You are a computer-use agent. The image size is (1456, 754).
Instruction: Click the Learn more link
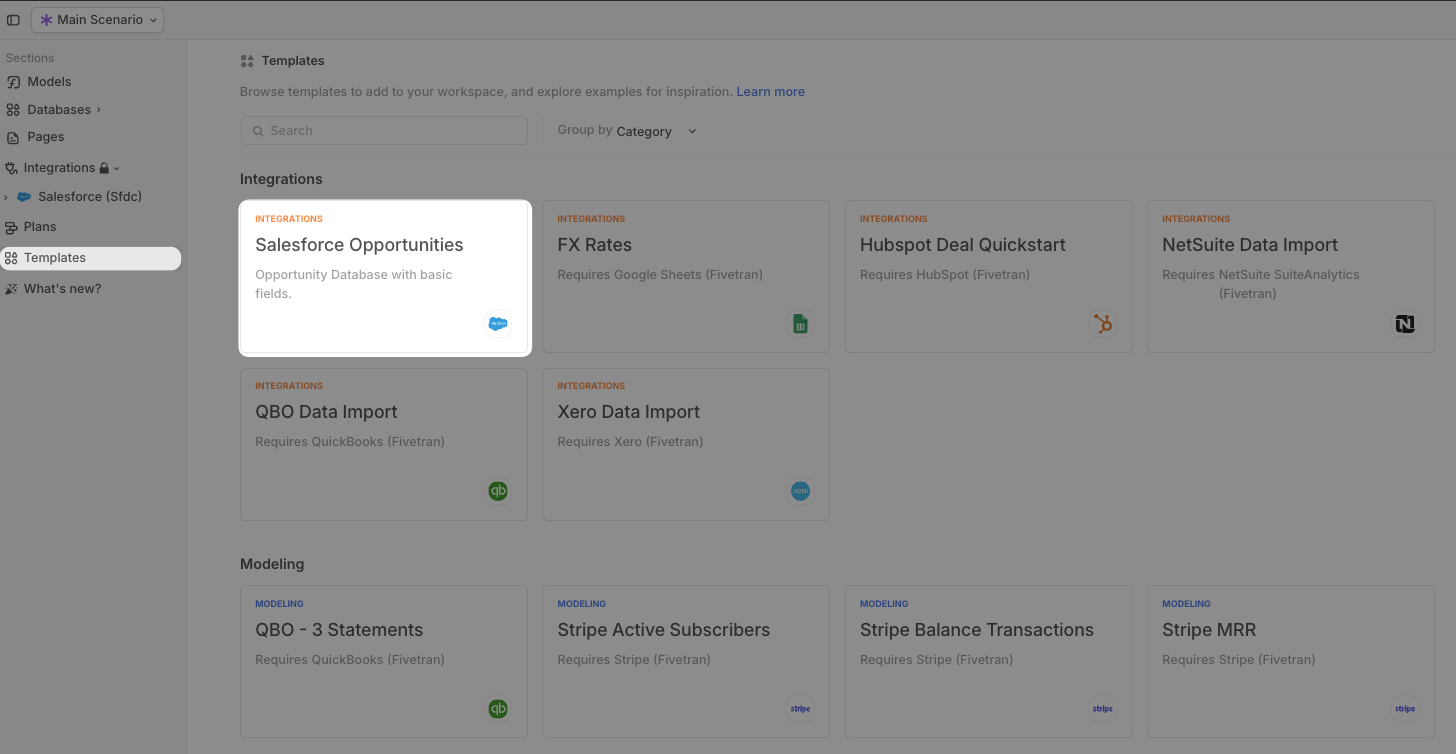pyautogui.click(x=770, y=91)
